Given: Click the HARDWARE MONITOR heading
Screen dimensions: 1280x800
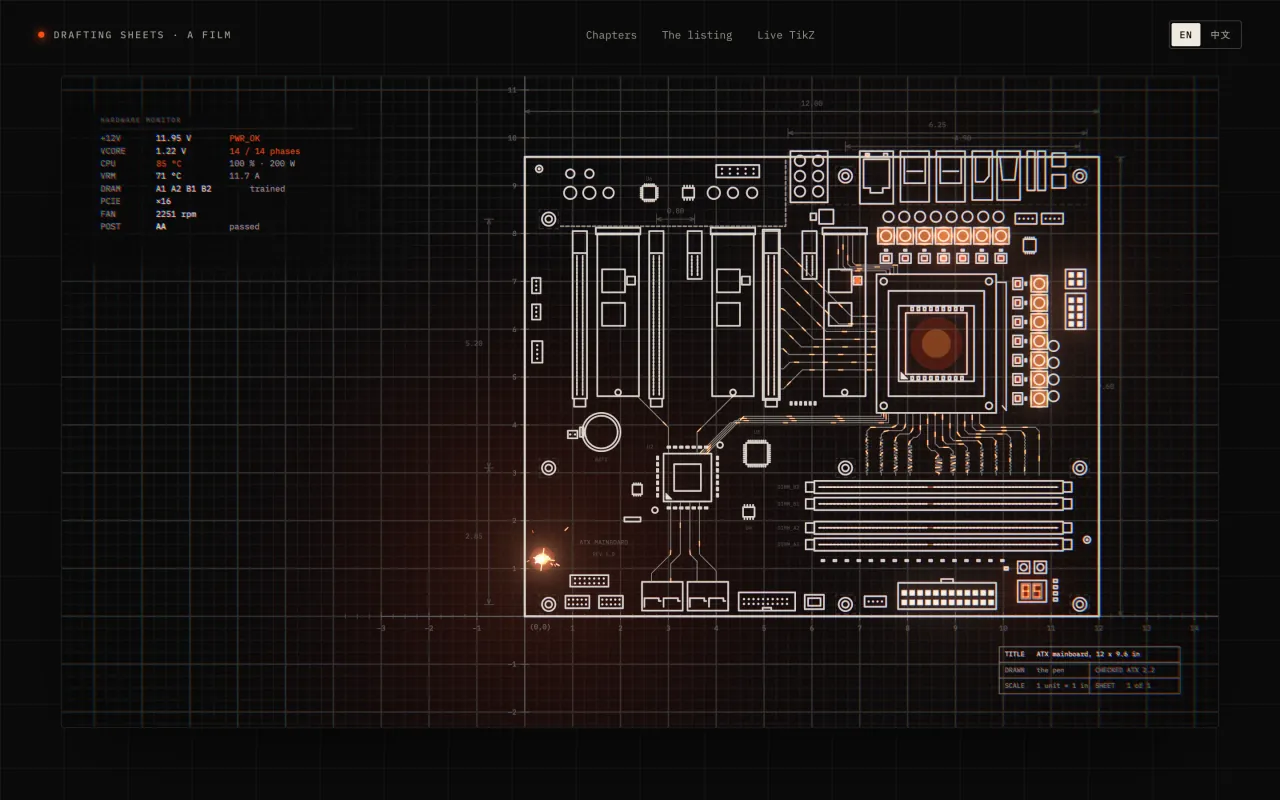Looking at the screenshot, I should [x=141, y=120].
